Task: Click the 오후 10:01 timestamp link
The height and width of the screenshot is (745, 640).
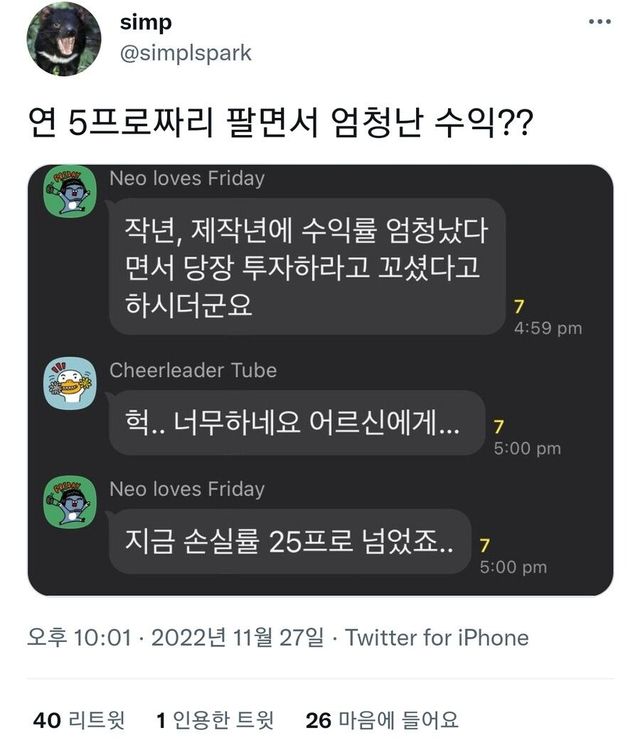Action: (x=79, y=638)
